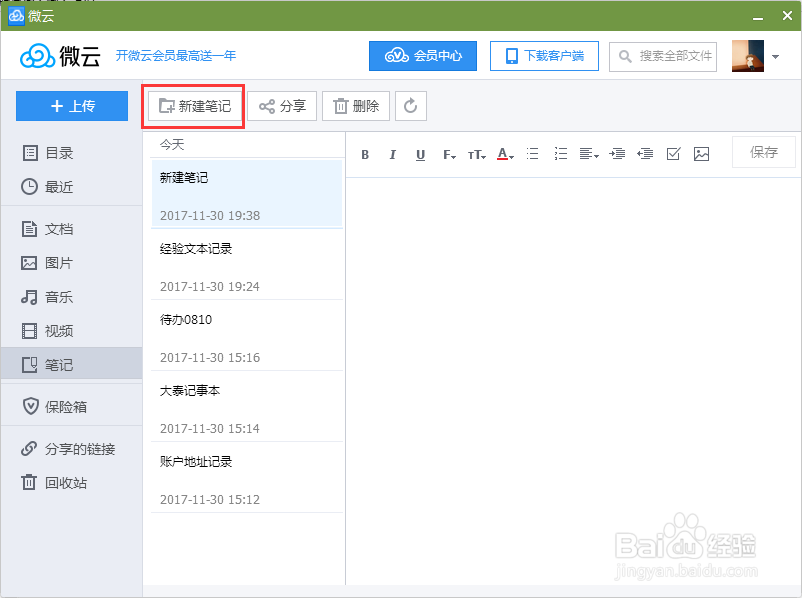Click the 新建笔记 new note button

pyautogui.click(x=194, y=106)
